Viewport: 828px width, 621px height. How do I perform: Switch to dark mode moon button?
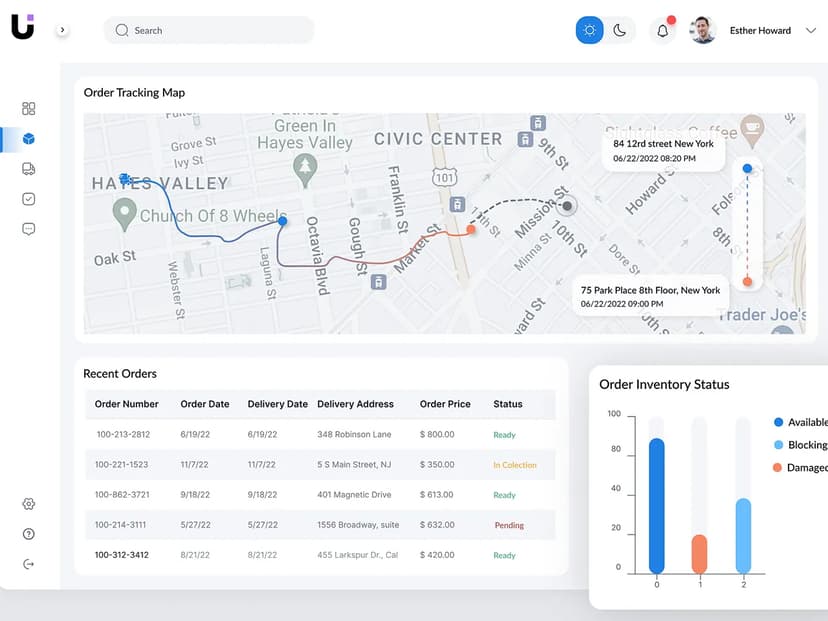pyautogui.click(x=620, y=30)
